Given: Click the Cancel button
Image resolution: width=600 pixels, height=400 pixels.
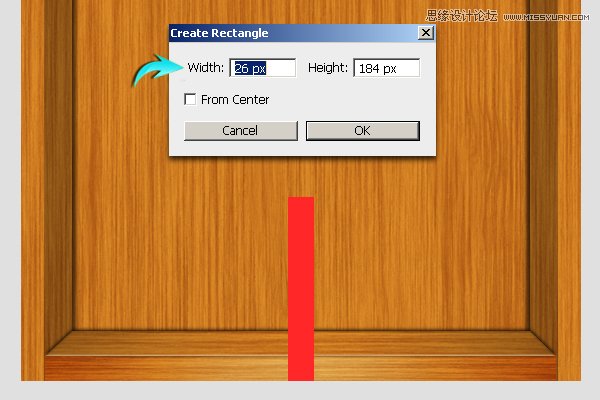Looking at the screenshot, I should [241, 131].
